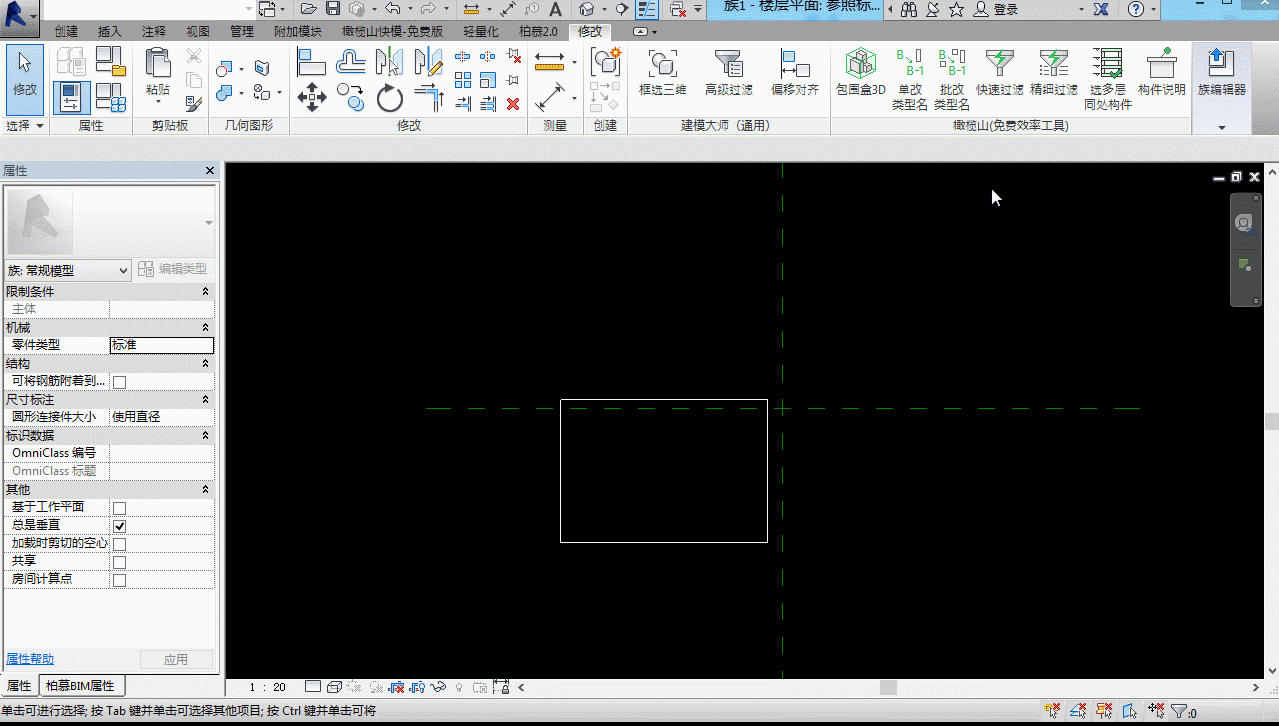Open the 插入 ribbon tab
Viewport: 1279px width, 726px height.
coord(110,32)
